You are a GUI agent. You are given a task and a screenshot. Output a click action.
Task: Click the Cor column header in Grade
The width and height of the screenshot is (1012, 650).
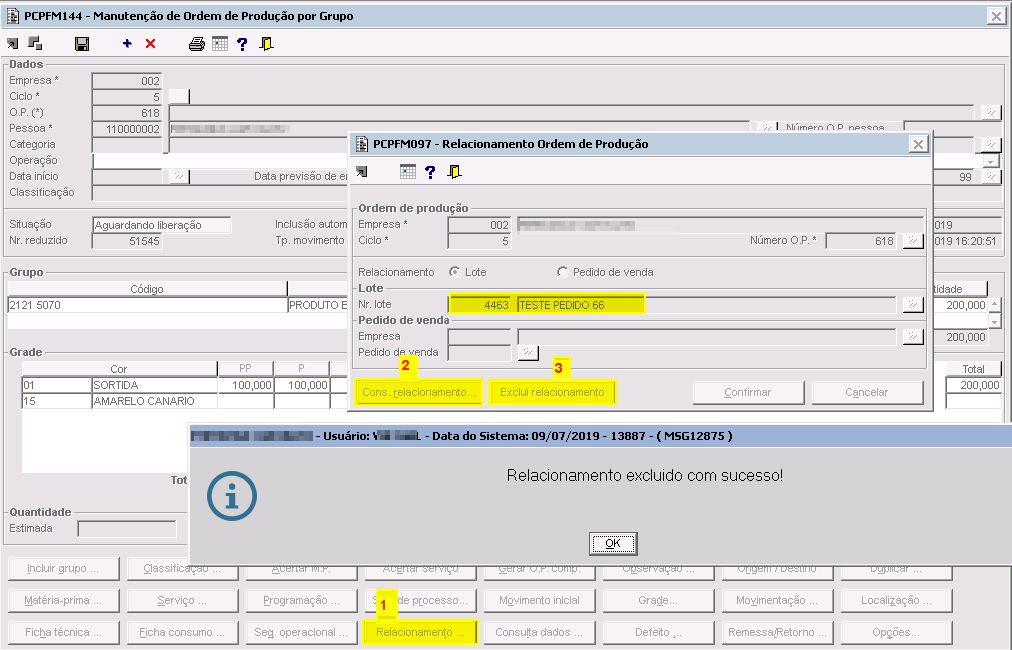[x=119, y=369]
